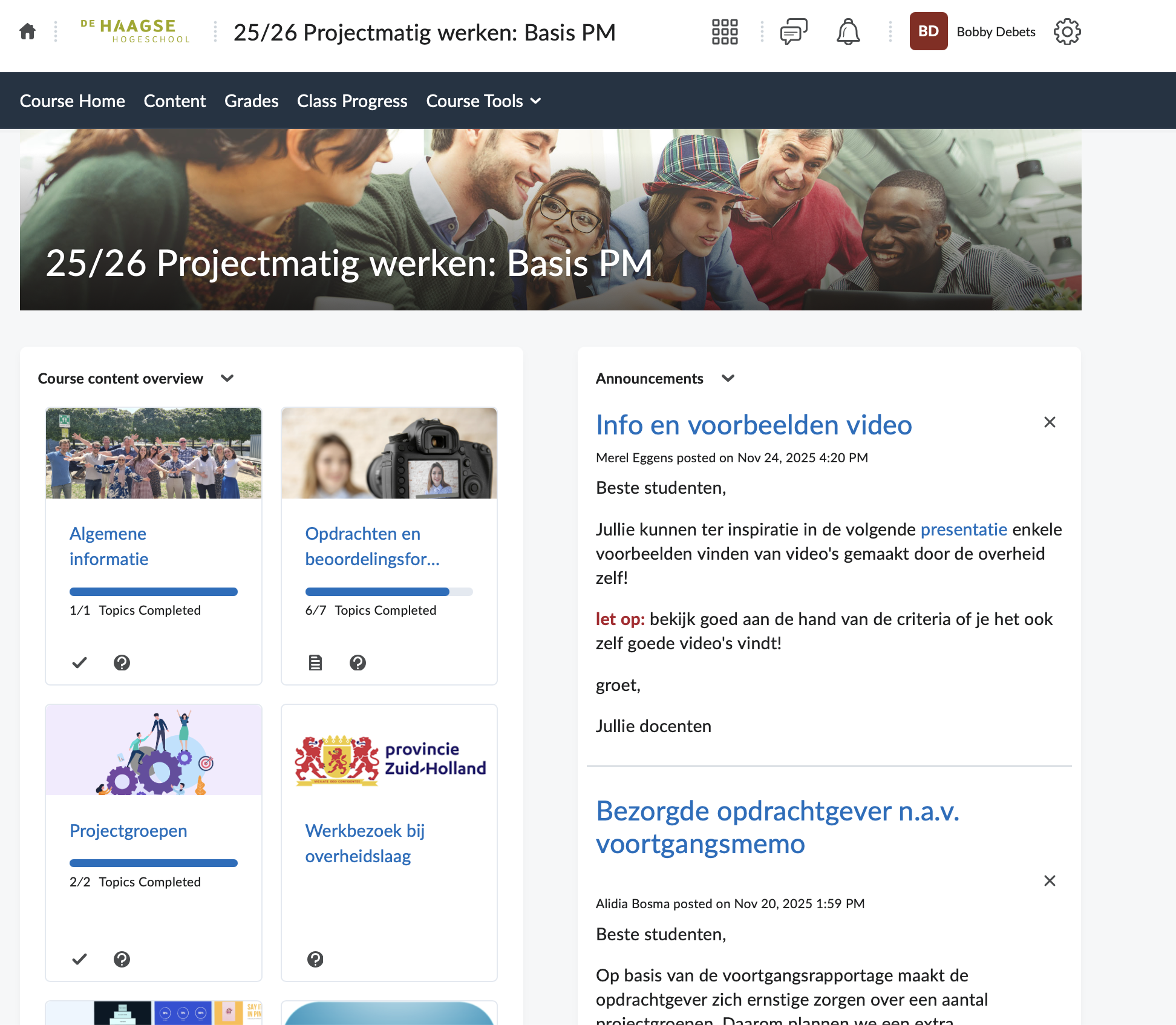Viewport: 1176px width, 1025px height.
Task: Open the course selector grid icon
Action: pyautogui.click(x=724, y=31)
